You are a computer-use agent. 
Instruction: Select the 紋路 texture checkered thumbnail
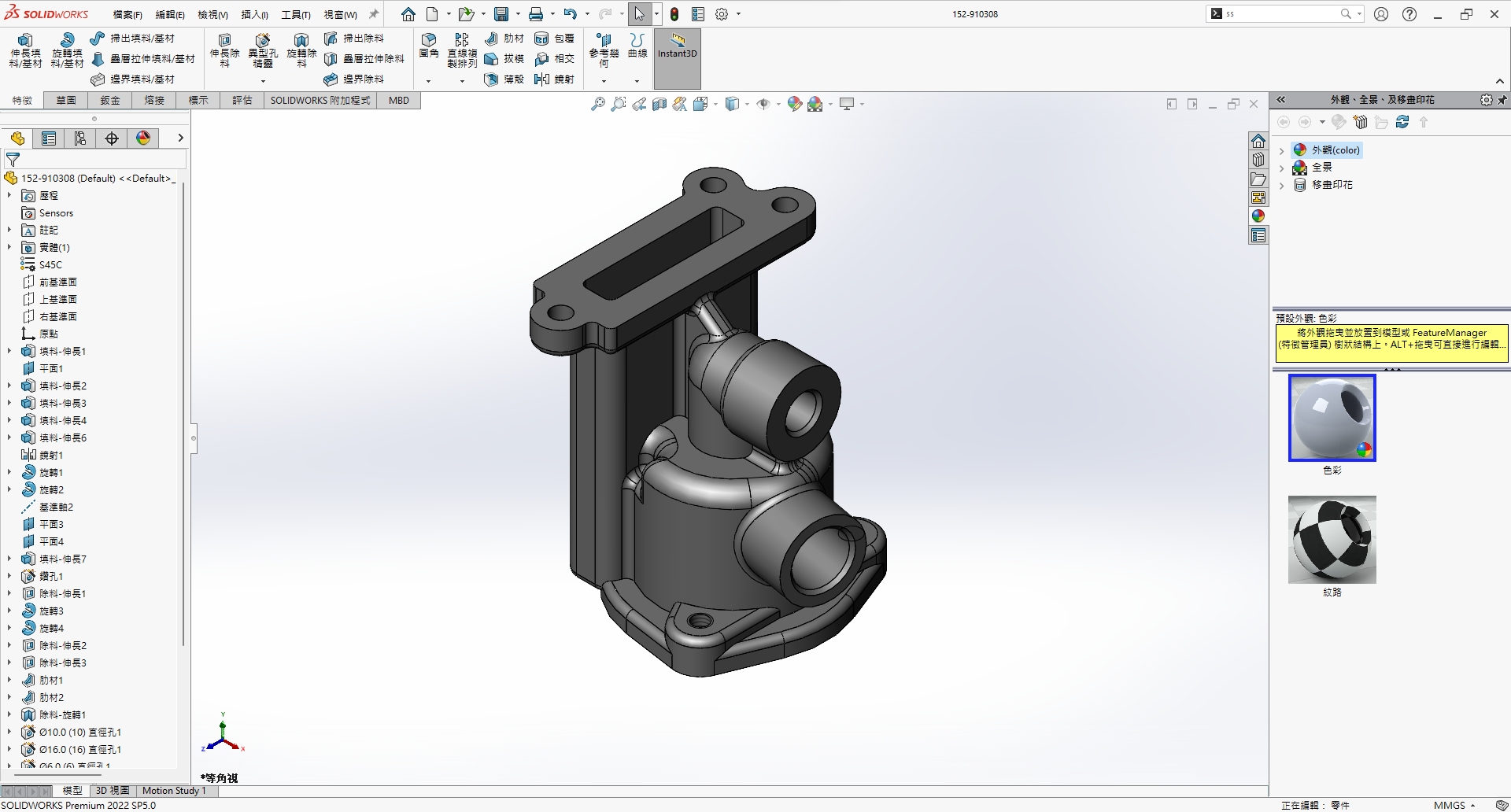click(x=1332, y=540)
